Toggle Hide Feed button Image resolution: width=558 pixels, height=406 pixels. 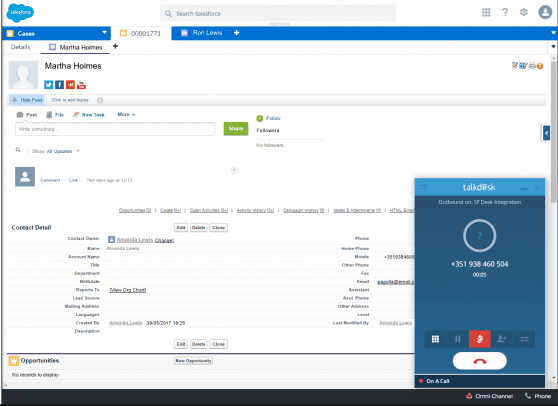pyautogui.click(x=27, y=100)
